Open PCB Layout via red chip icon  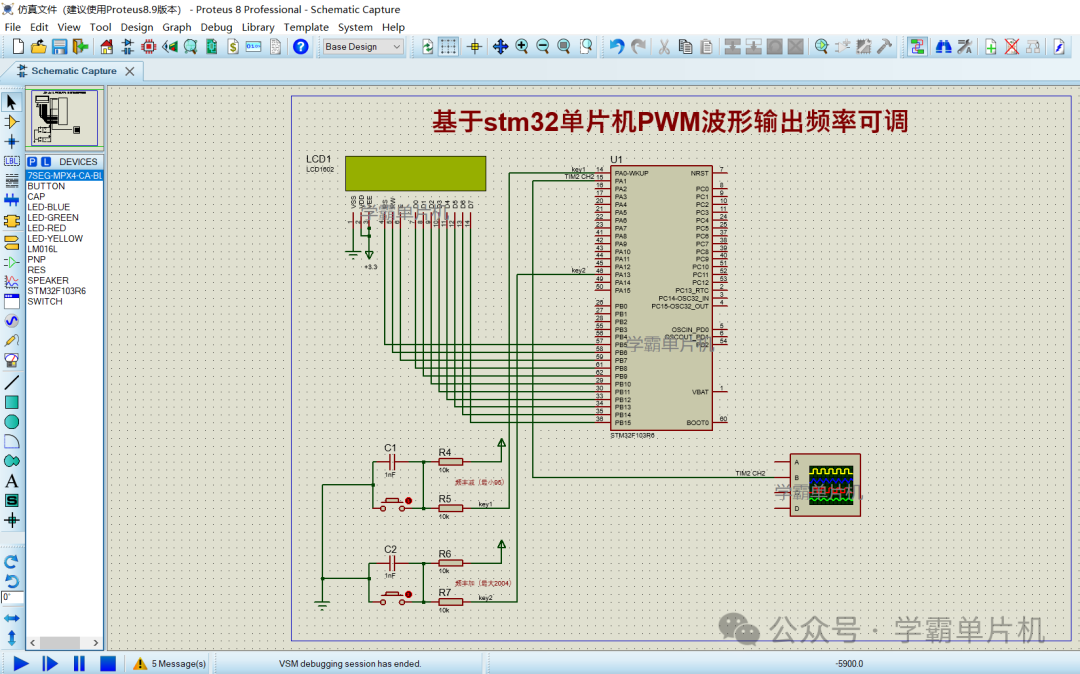[x=148, y=46]
